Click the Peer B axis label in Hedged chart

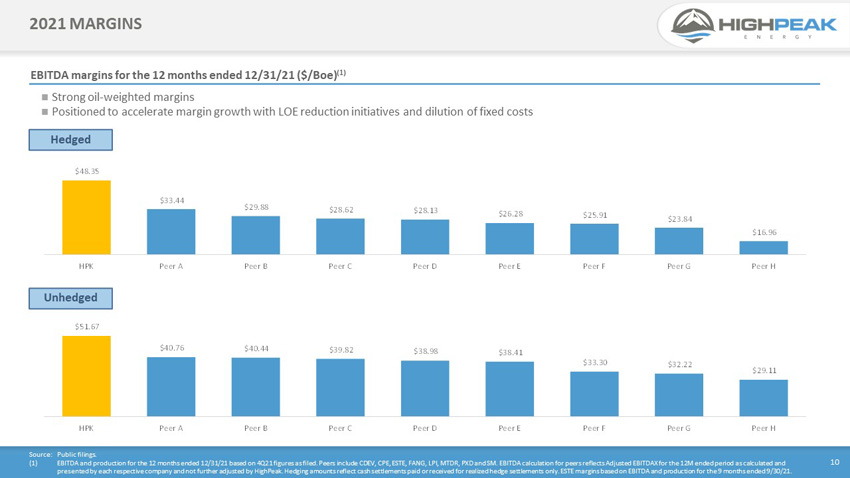coord(256,267)
